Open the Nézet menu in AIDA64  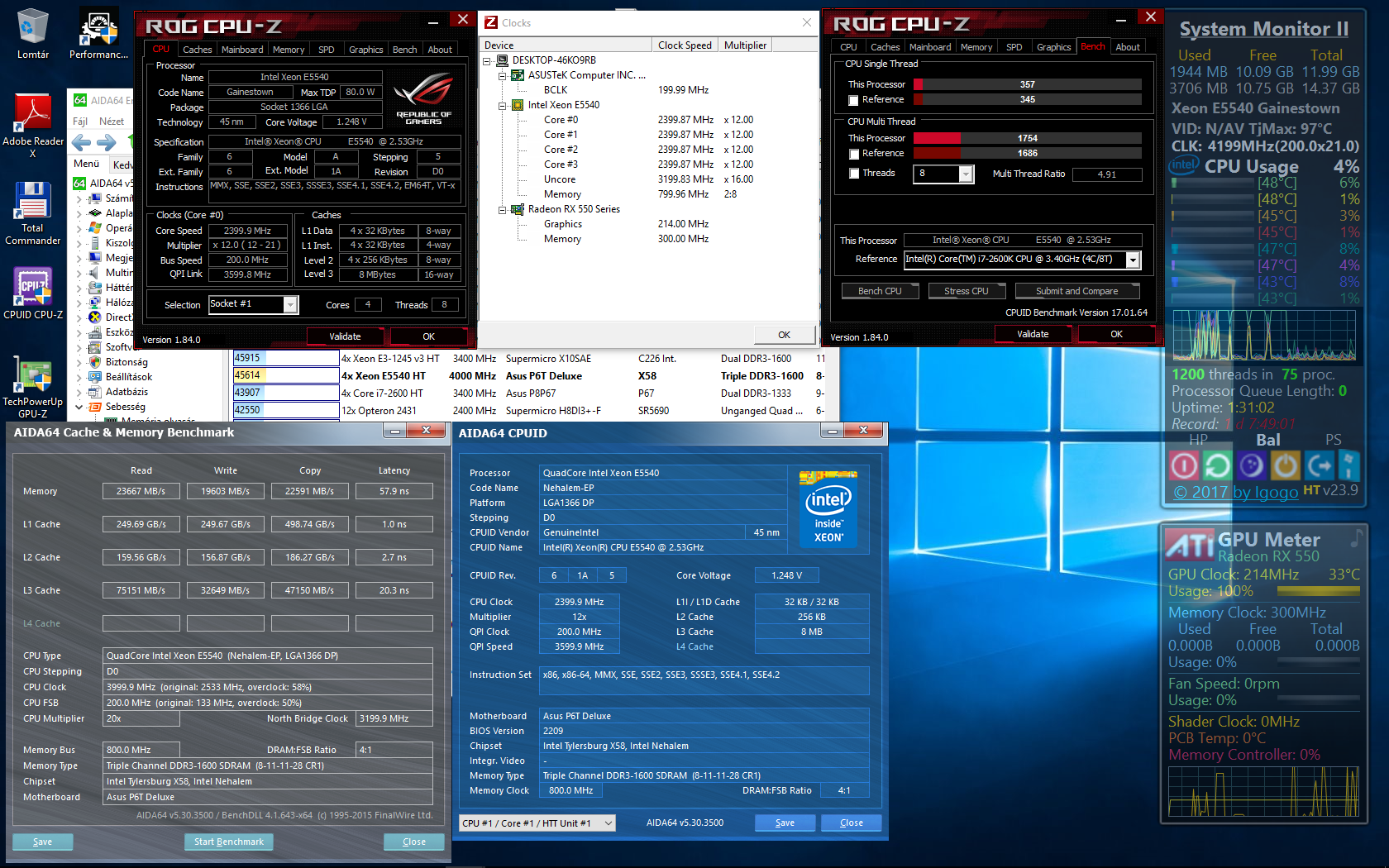(112, 121)
